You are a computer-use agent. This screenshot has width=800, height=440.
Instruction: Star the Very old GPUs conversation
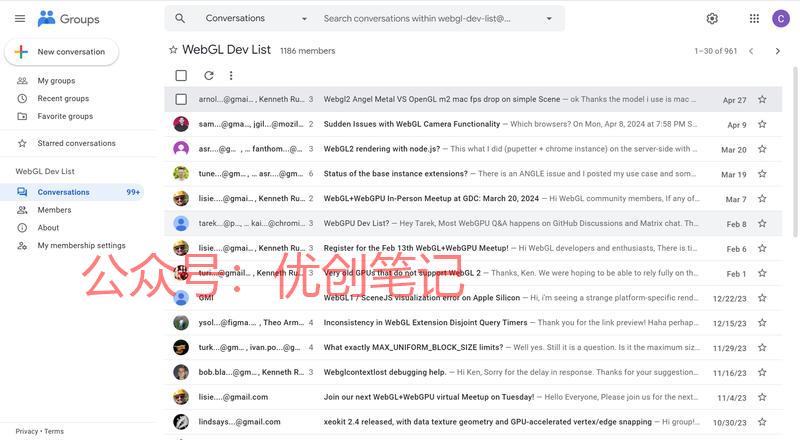(762, 273)
